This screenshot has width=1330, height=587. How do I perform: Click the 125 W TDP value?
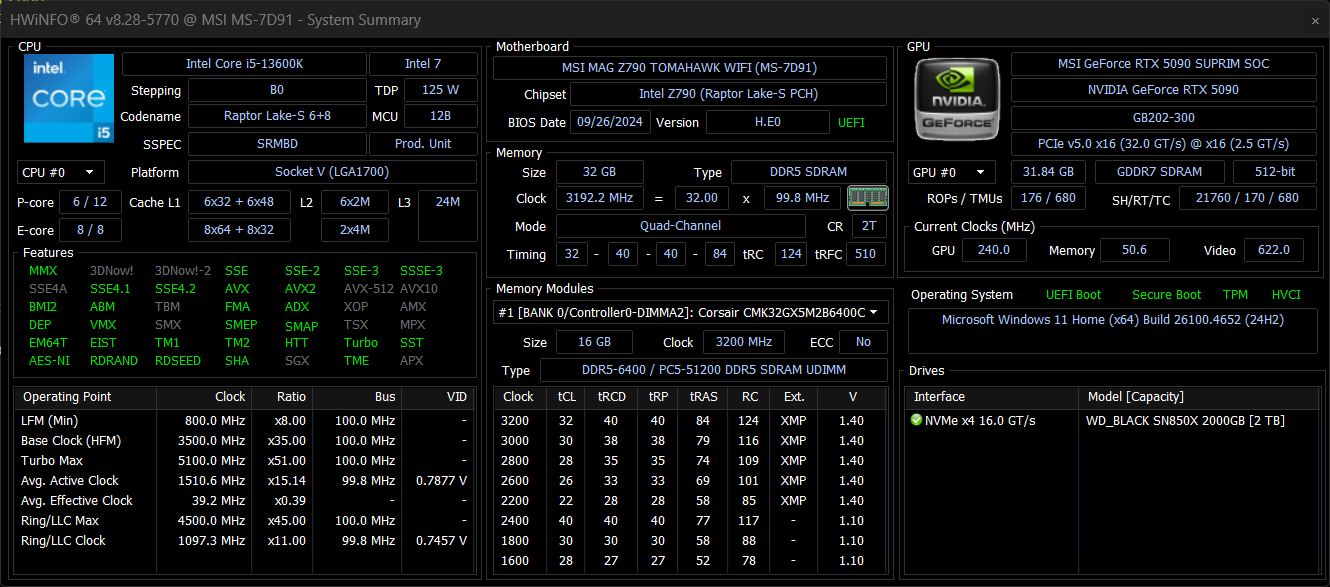440,90
